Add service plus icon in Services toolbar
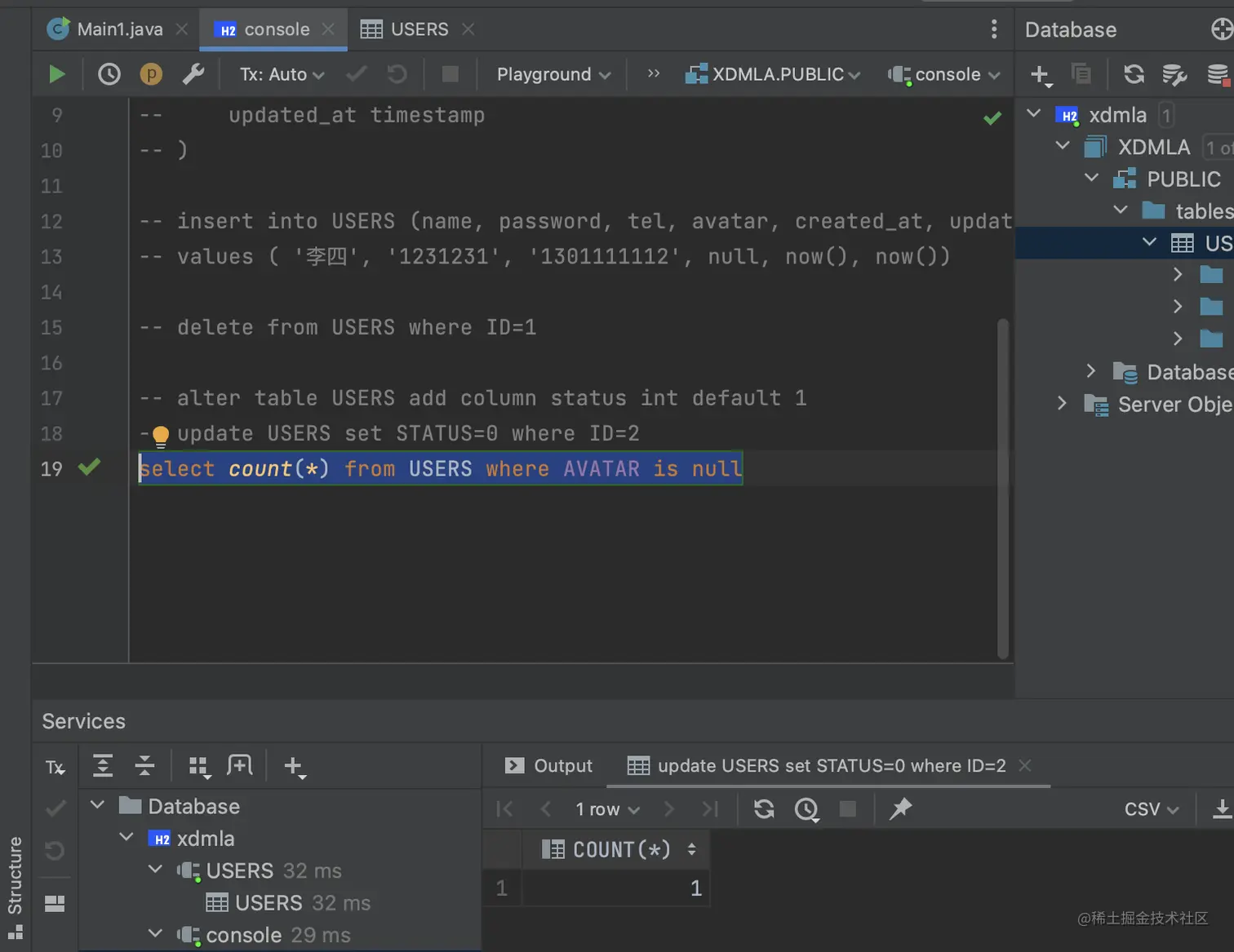 [294, 767]
